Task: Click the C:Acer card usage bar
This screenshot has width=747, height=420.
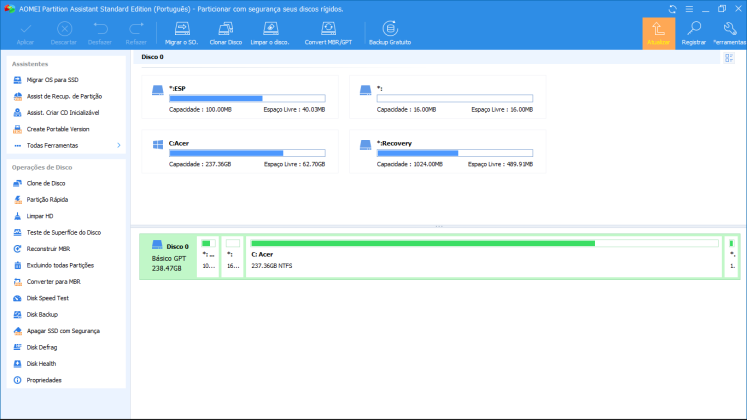Action: pos(247,153)
